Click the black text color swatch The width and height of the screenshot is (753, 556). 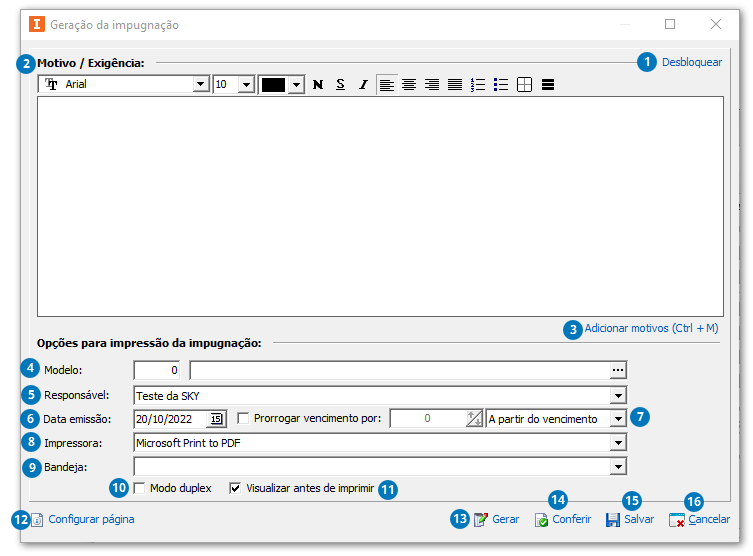click(274, 85)
